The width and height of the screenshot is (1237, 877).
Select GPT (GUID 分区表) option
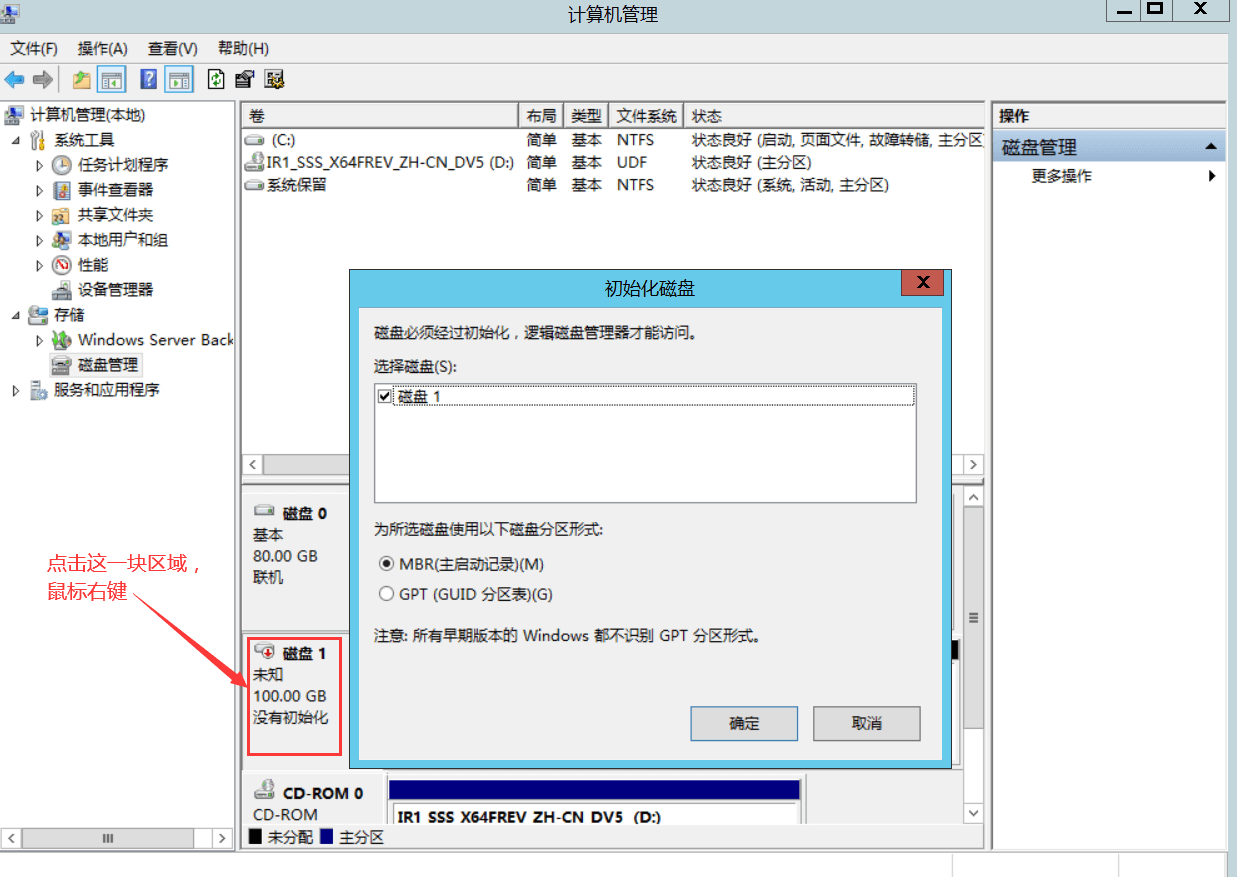(387, 594)
